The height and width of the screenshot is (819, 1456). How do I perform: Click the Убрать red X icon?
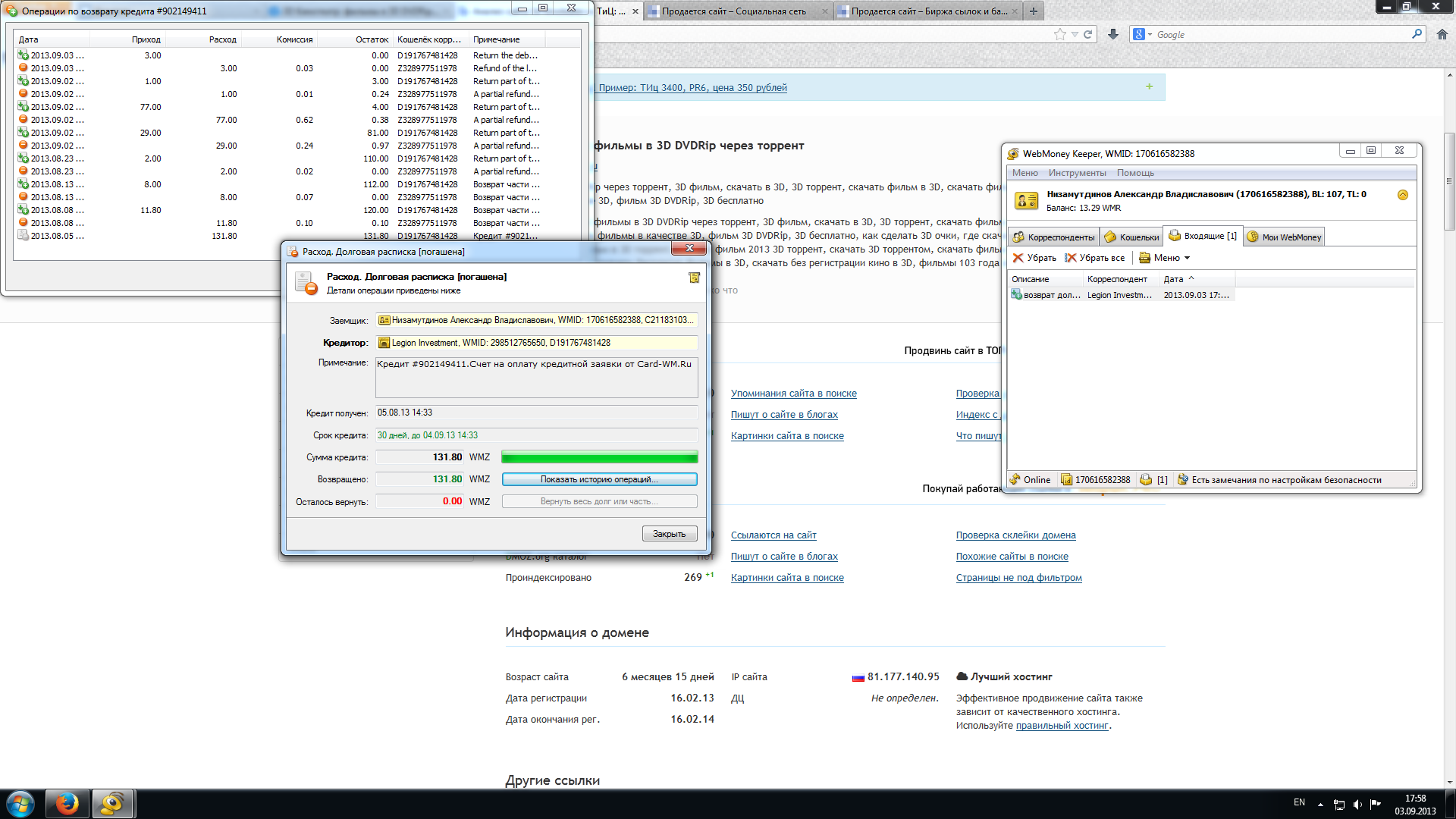click(x=1018, y=258)
